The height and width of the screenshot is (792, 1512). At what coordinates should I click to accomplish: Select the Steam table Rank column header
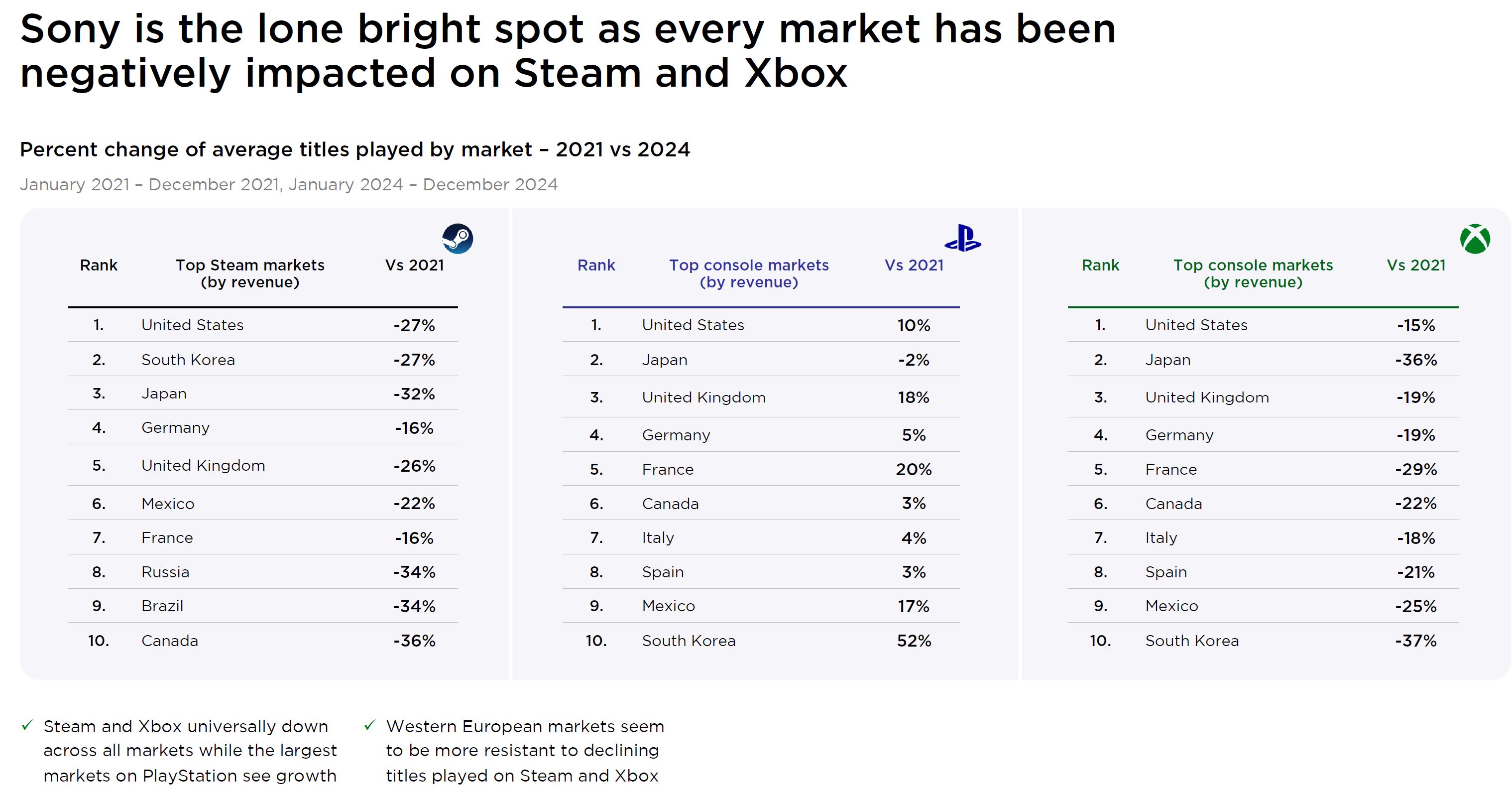(x=99, y=265)
